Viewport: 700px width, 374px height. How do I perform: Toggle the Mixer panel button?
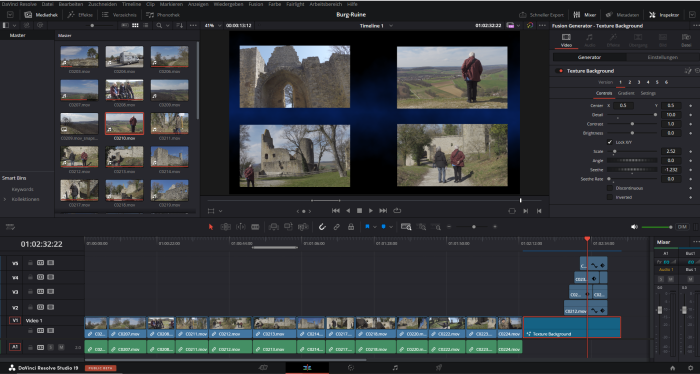[585, 15]
